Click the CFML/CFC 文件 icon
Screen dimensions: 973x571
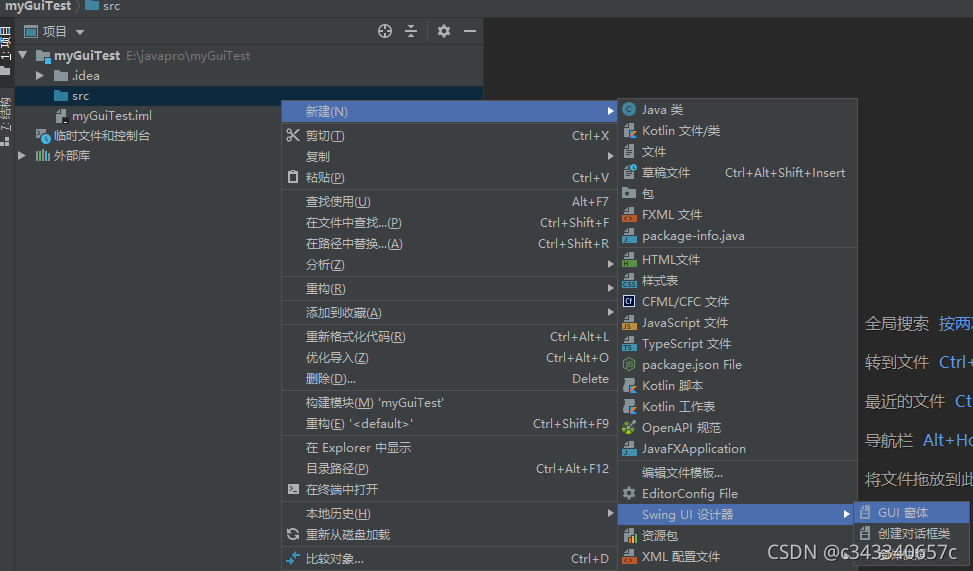629,302
